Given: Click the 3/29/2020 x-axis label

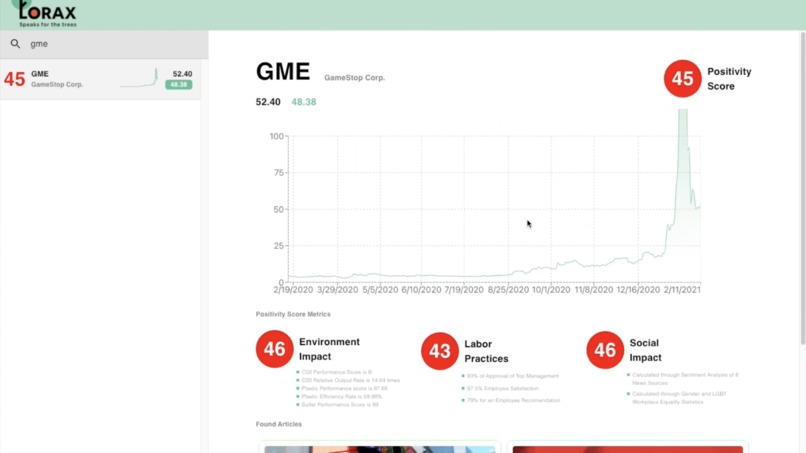Looking at the screenshot, I should tap(337, 289).
